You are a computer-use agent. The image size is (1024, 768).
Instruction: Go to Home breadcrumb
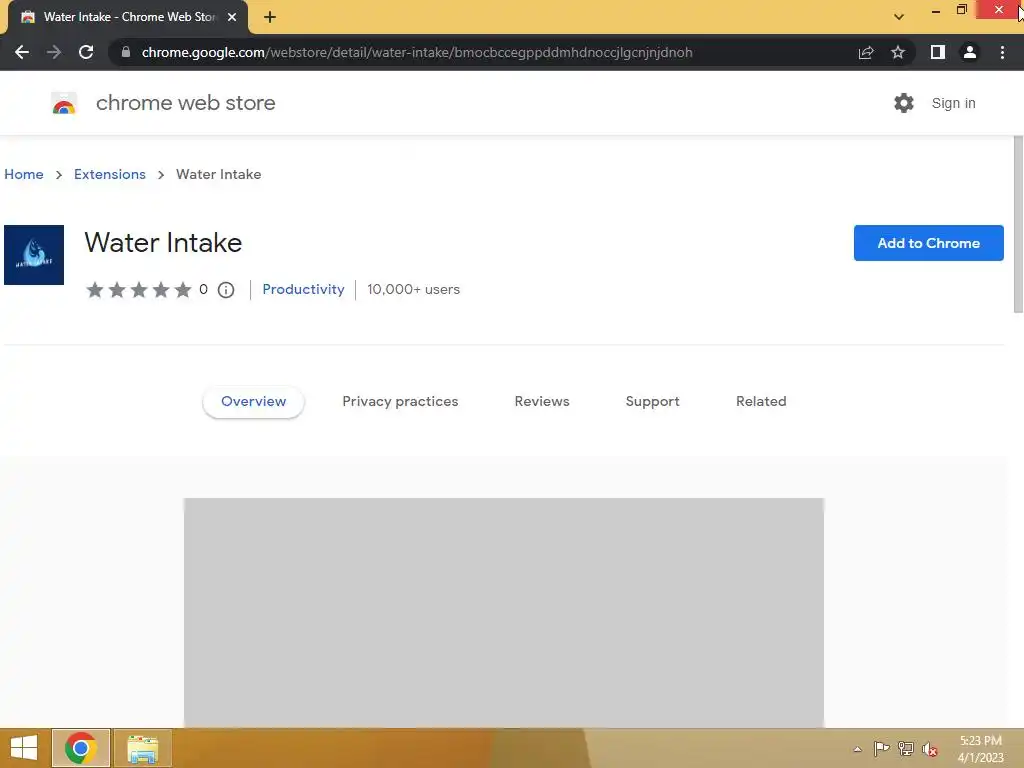click(x=24, y=174)
